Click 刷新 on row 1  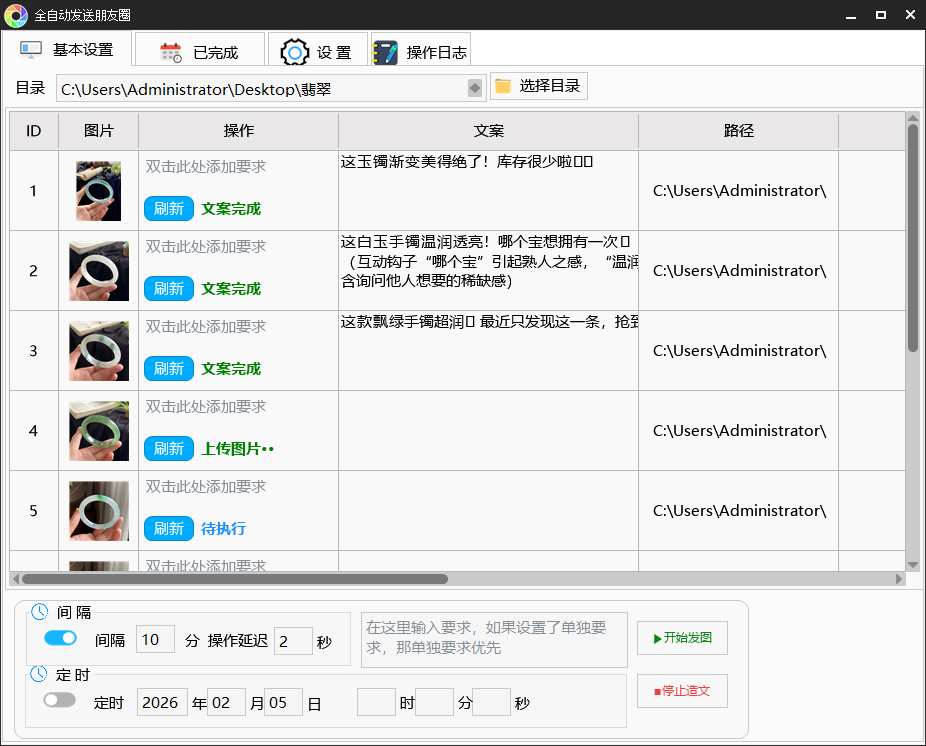(x=168, y=208)
